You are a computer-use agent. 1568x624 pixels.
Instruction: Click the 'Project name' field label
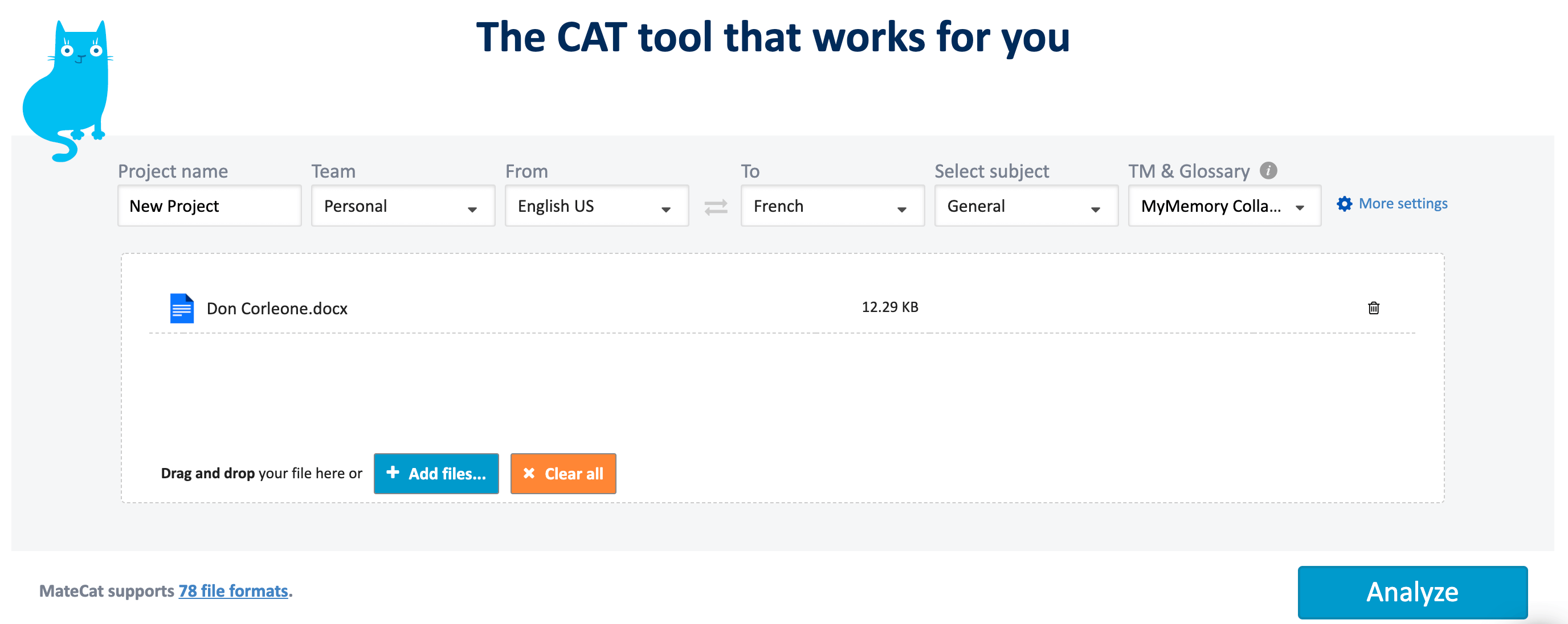pyautogui.click(x=173, y=171)
